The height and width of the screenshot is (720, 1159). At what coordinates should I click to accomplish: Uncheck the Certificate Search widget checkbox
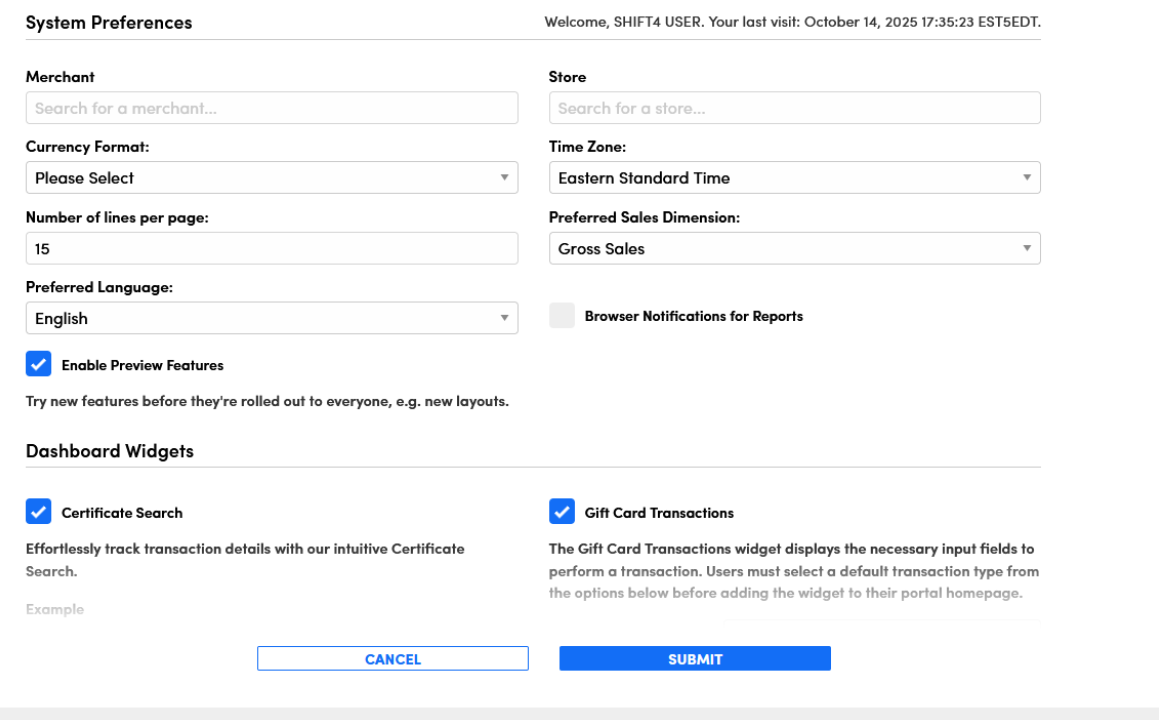click(x=39, y=512)
